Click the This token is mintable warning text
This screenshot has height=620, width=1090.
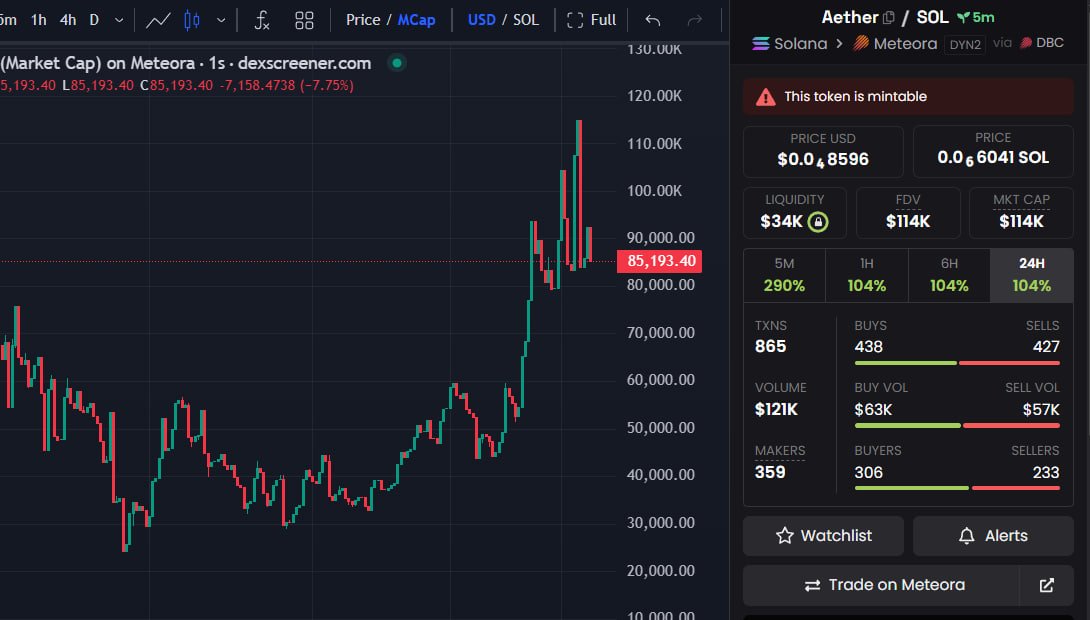[x=856, y=97]
